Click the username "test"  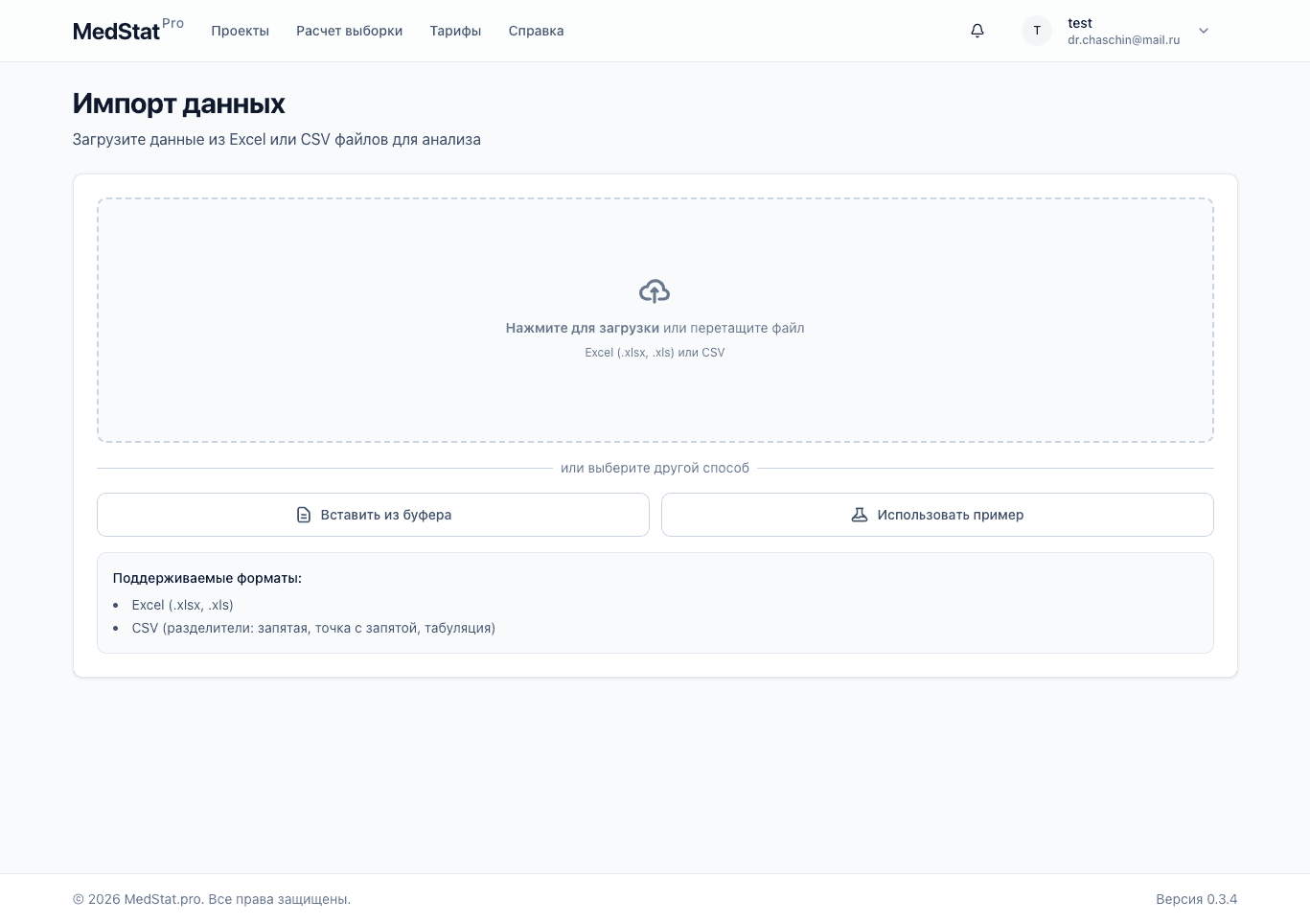pyautogui.click(x=1080, y=23)
